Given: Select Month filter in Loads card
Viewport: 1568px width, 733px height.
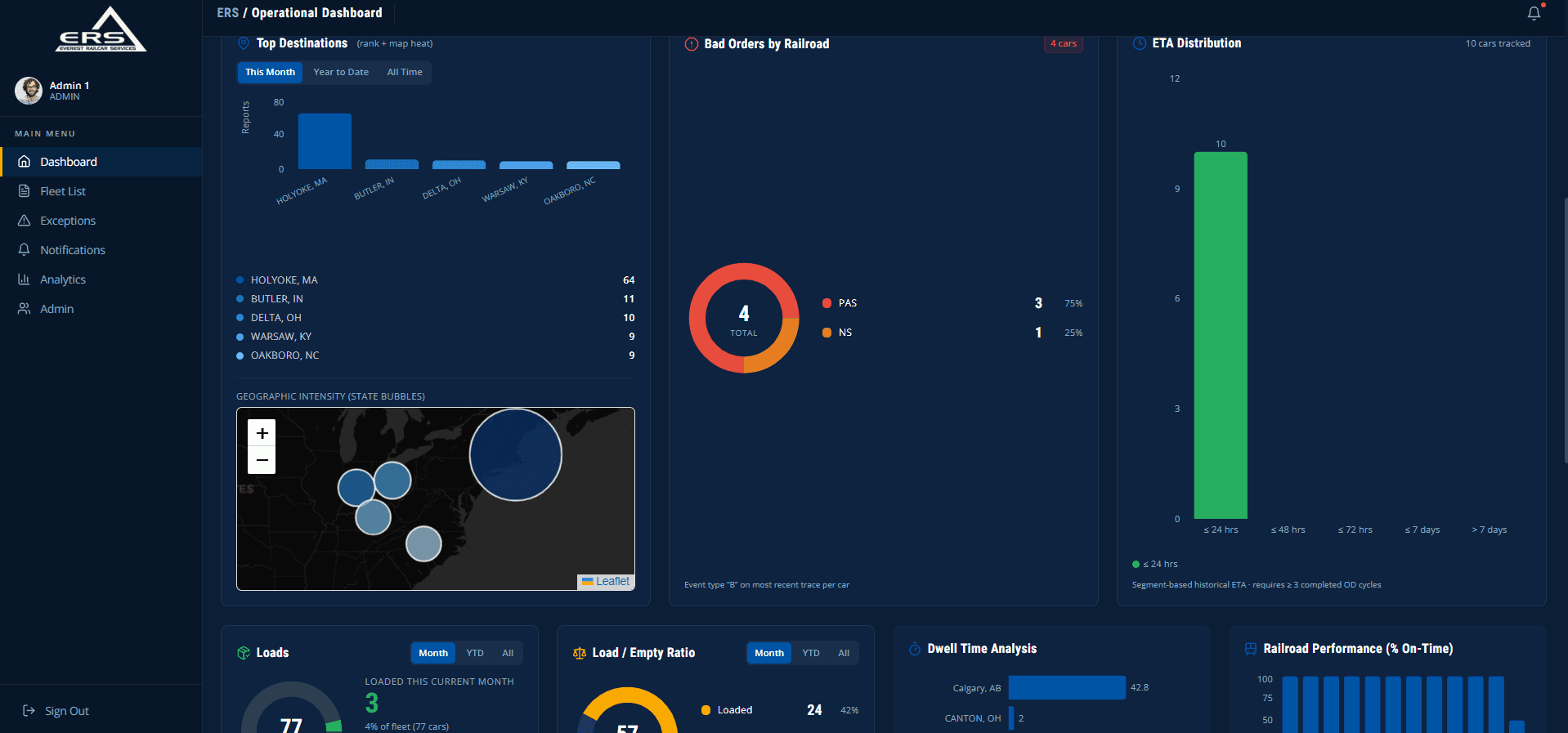Looking at the screenshot, I should click(433, 653).
